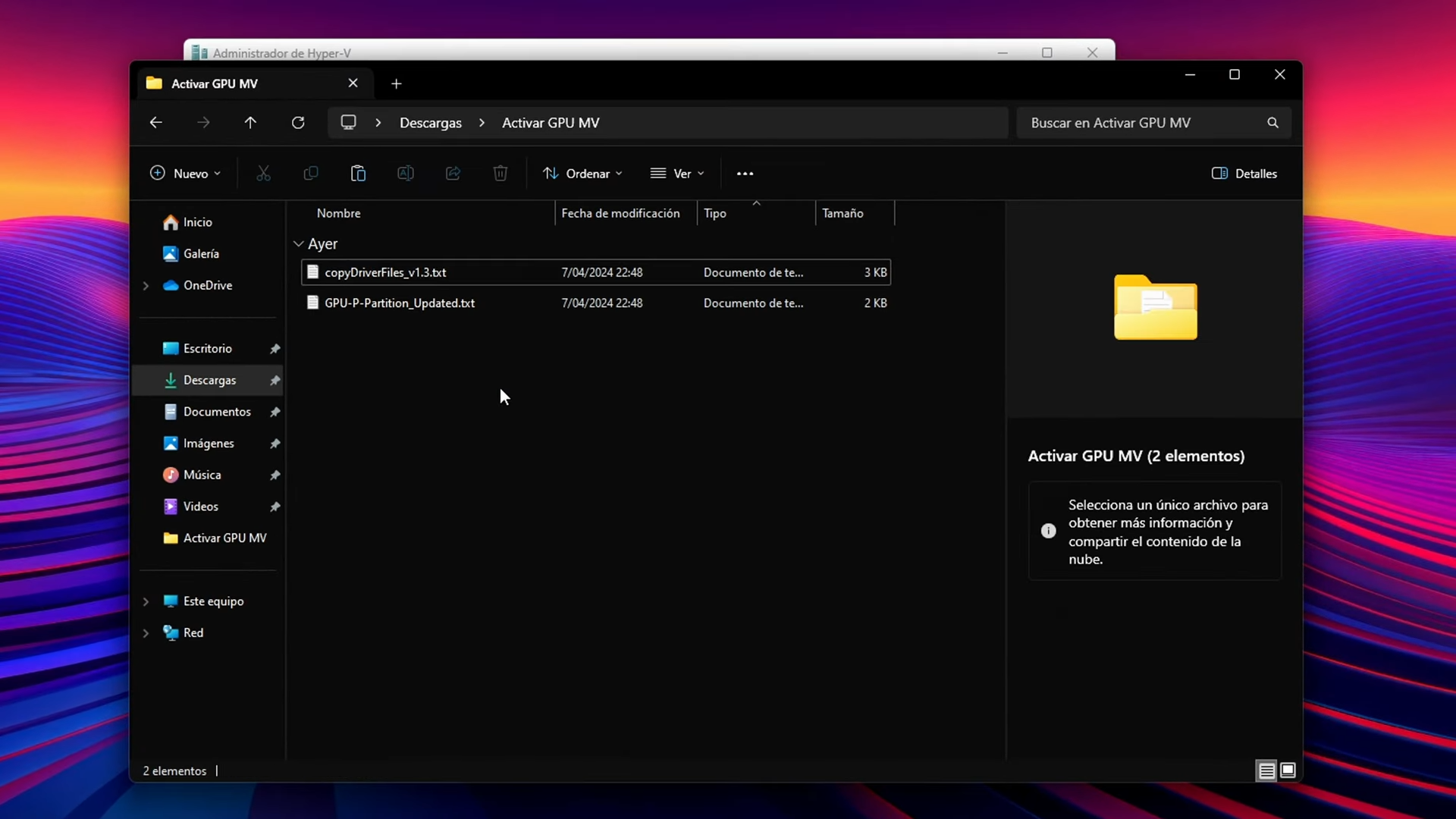Go up one folder level arrow

point(250,123)
